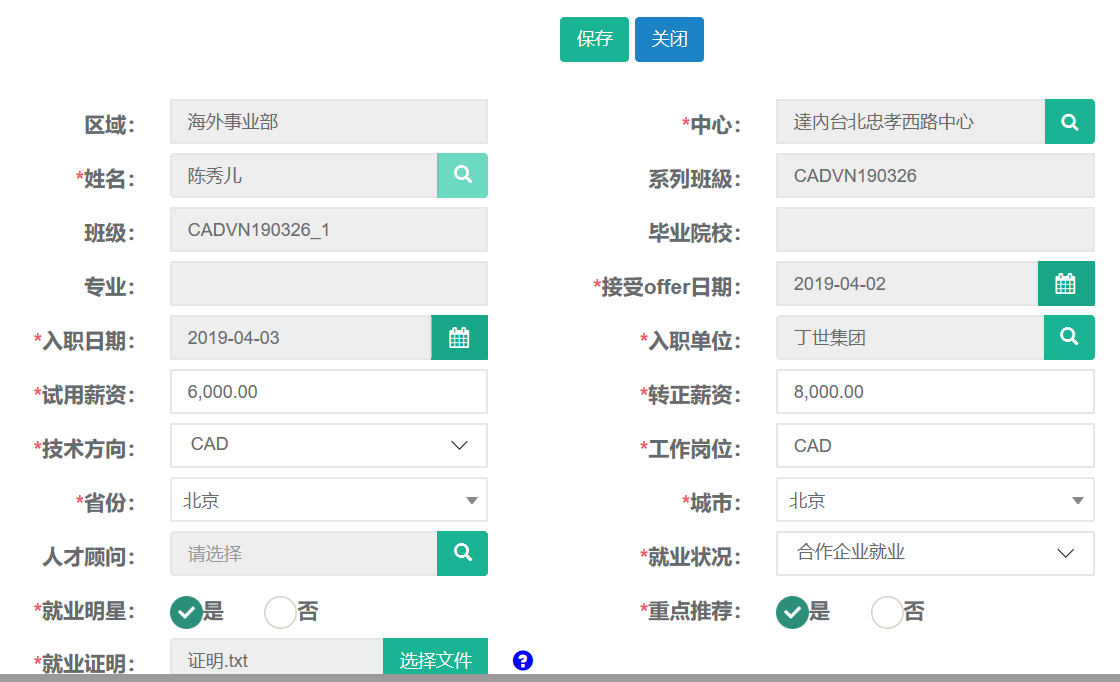Select 是 for 重点推荐

coord(792,612)
